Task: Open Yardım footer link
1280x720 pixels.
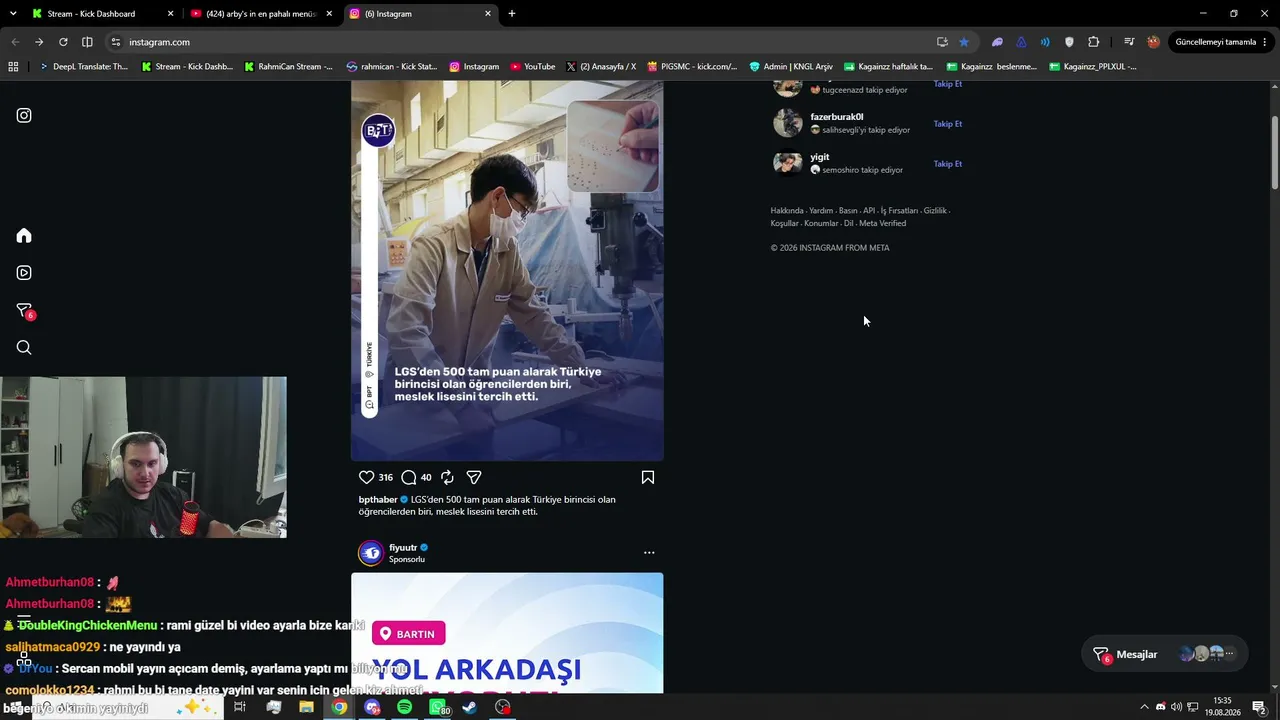Action: pos(821,211)
